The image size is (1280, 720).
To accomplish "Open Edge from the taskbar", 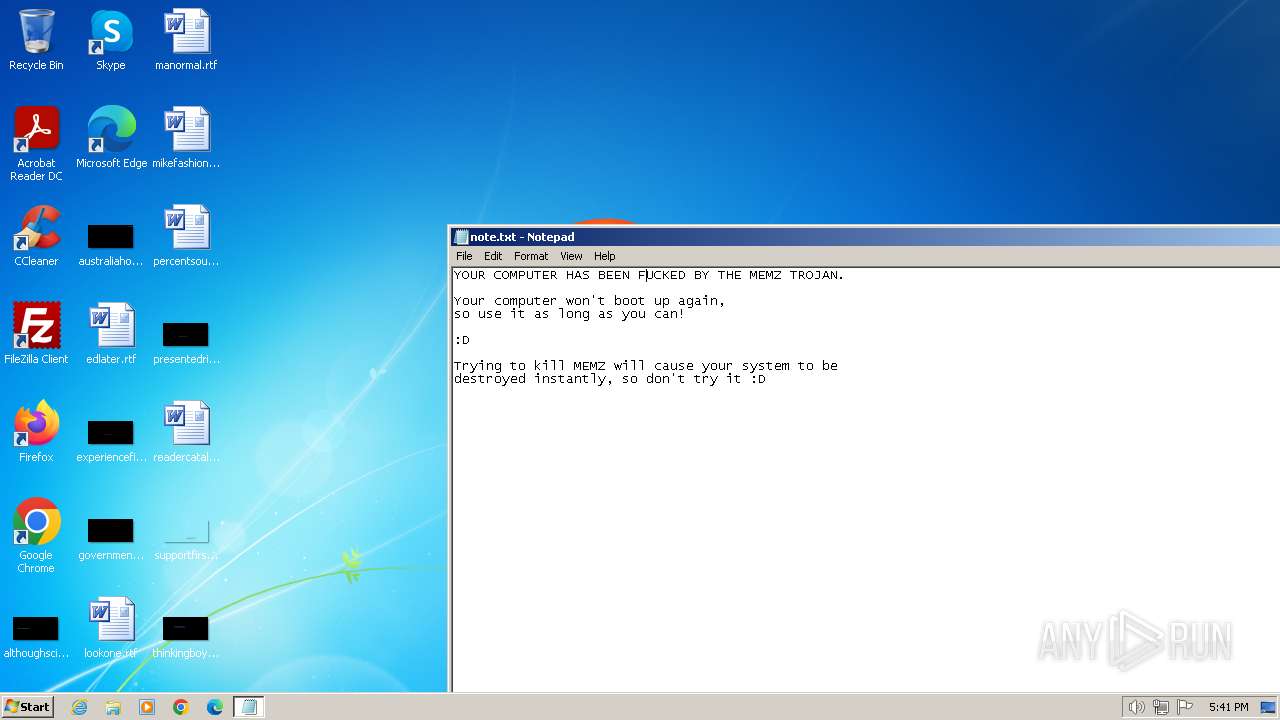I will point(215,707).
